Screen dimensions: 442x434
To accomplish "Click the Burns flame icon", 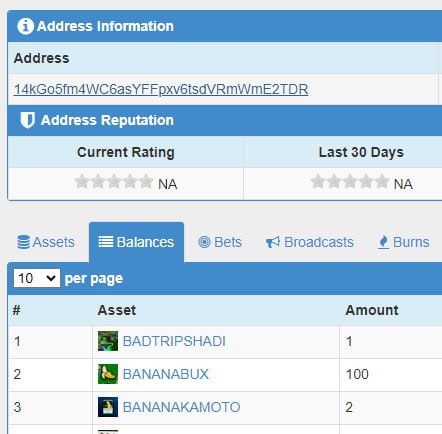I will tap(383, 242).
